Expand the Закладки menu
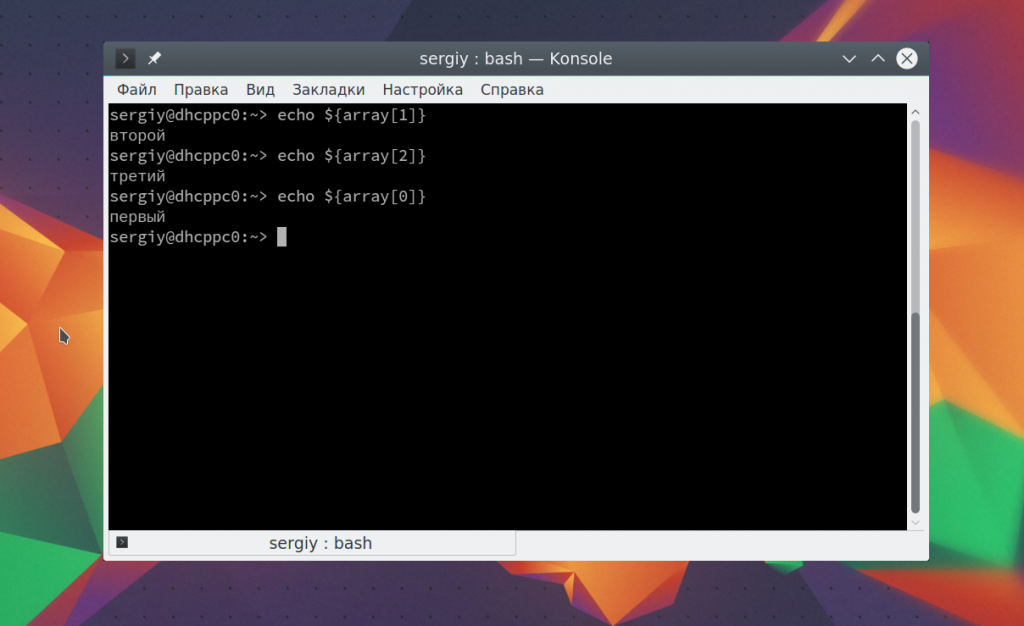1024x626 pixels. [328, 89]
